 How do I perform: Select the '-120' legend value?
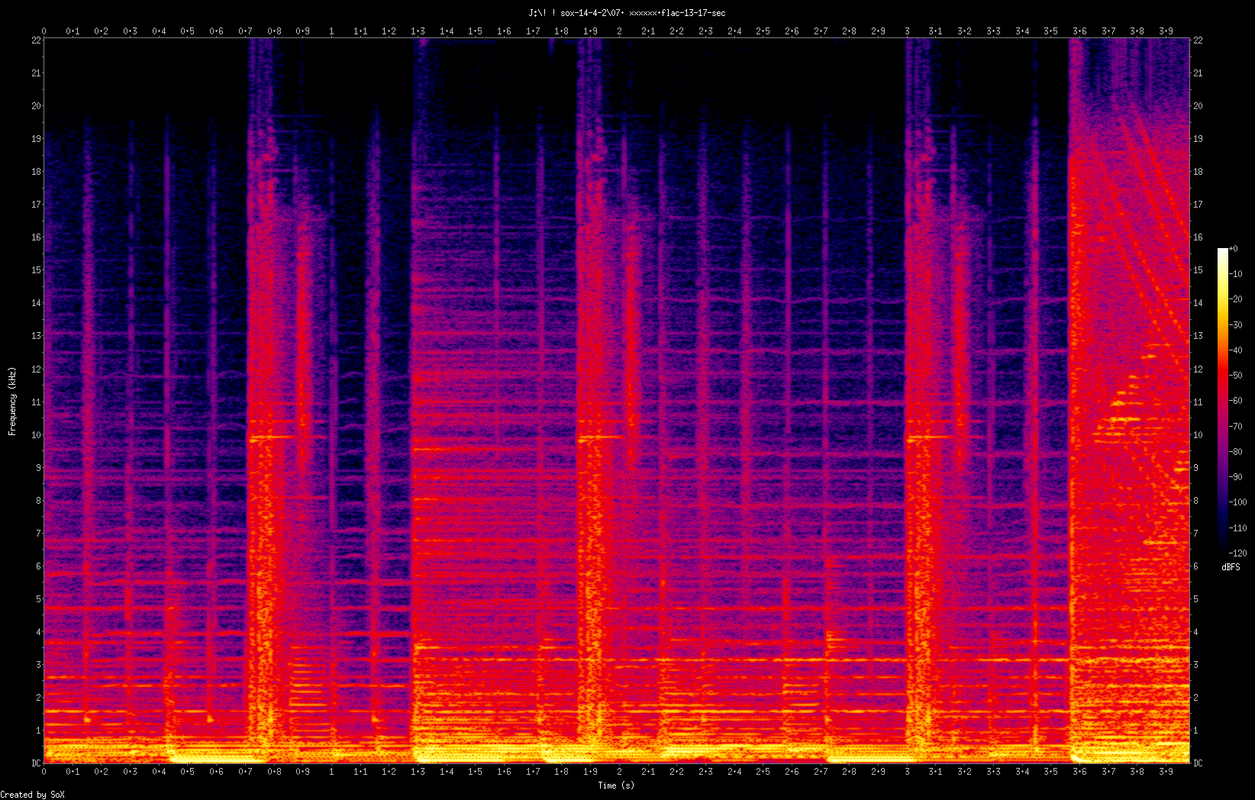[1239, 553]
